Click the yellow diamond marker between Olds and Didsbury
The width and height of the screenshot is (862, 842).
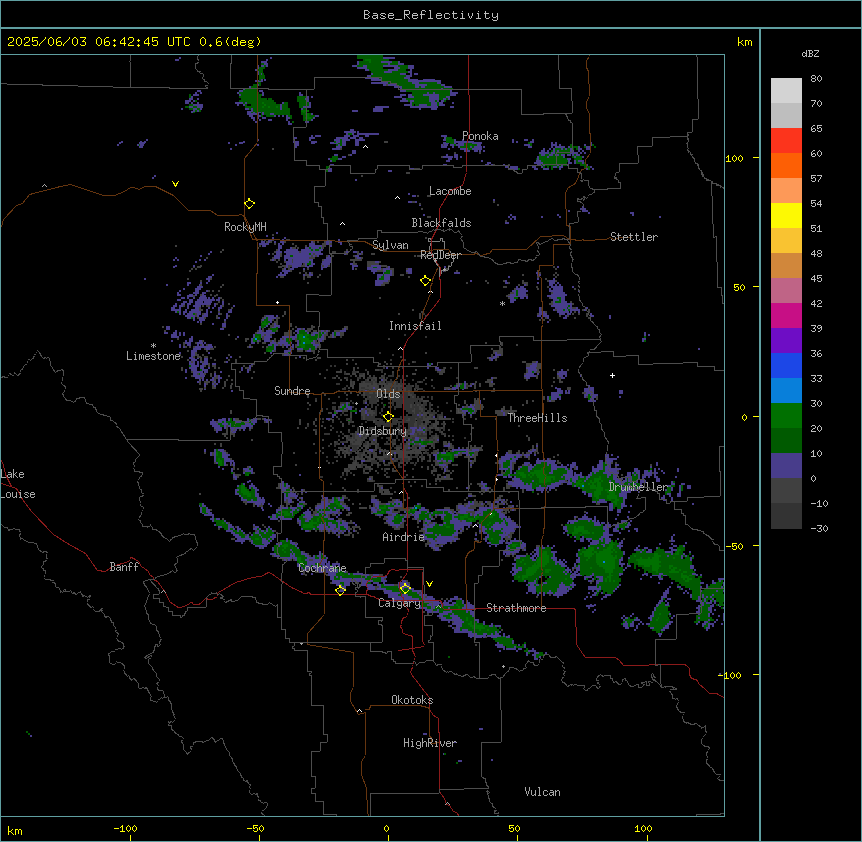pyautogui.click(x=389, y=417)
